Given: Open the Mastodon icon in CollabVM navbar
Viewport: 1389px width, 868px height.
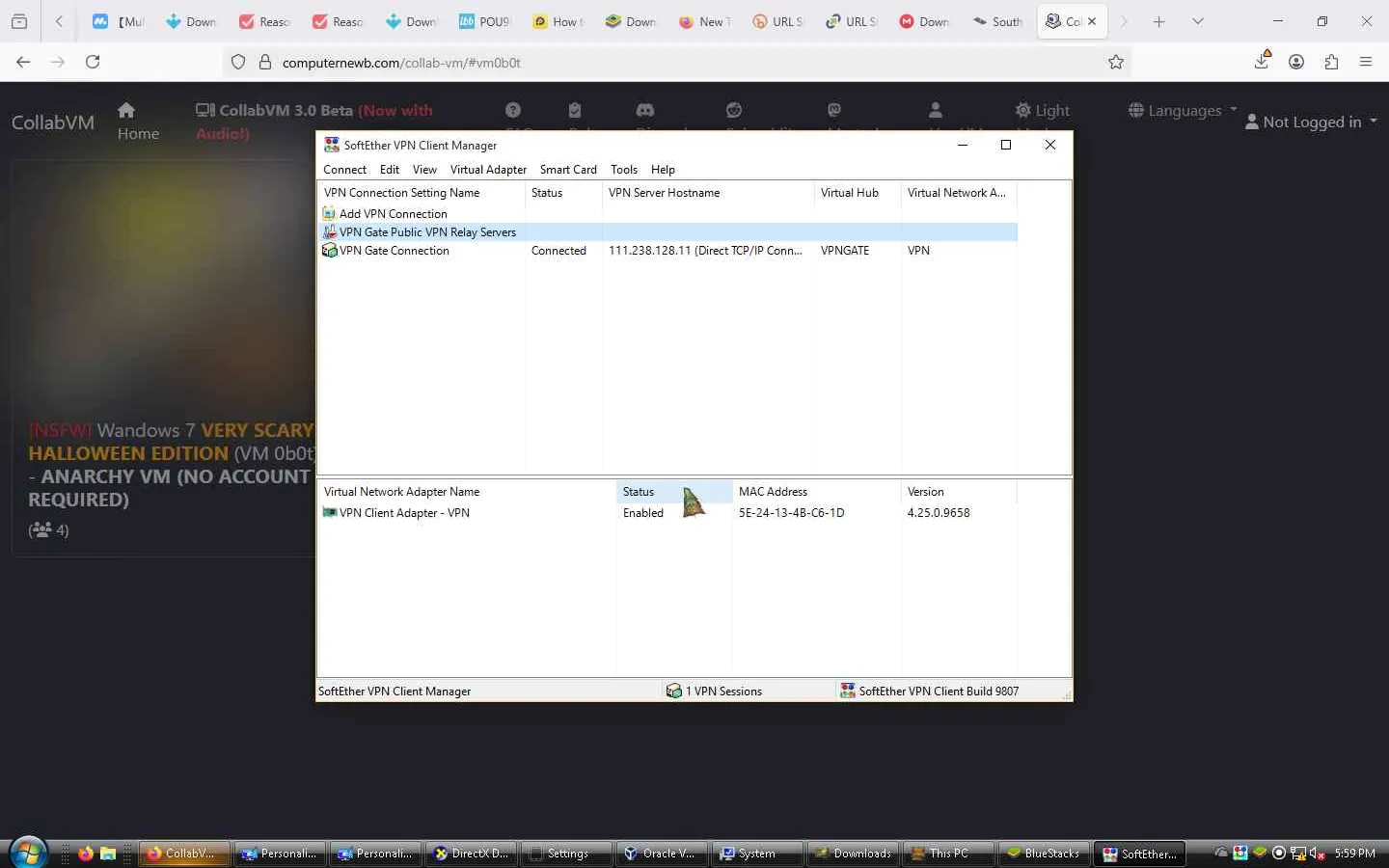Looking at the screenshot, I should click(x=834, y=110).
